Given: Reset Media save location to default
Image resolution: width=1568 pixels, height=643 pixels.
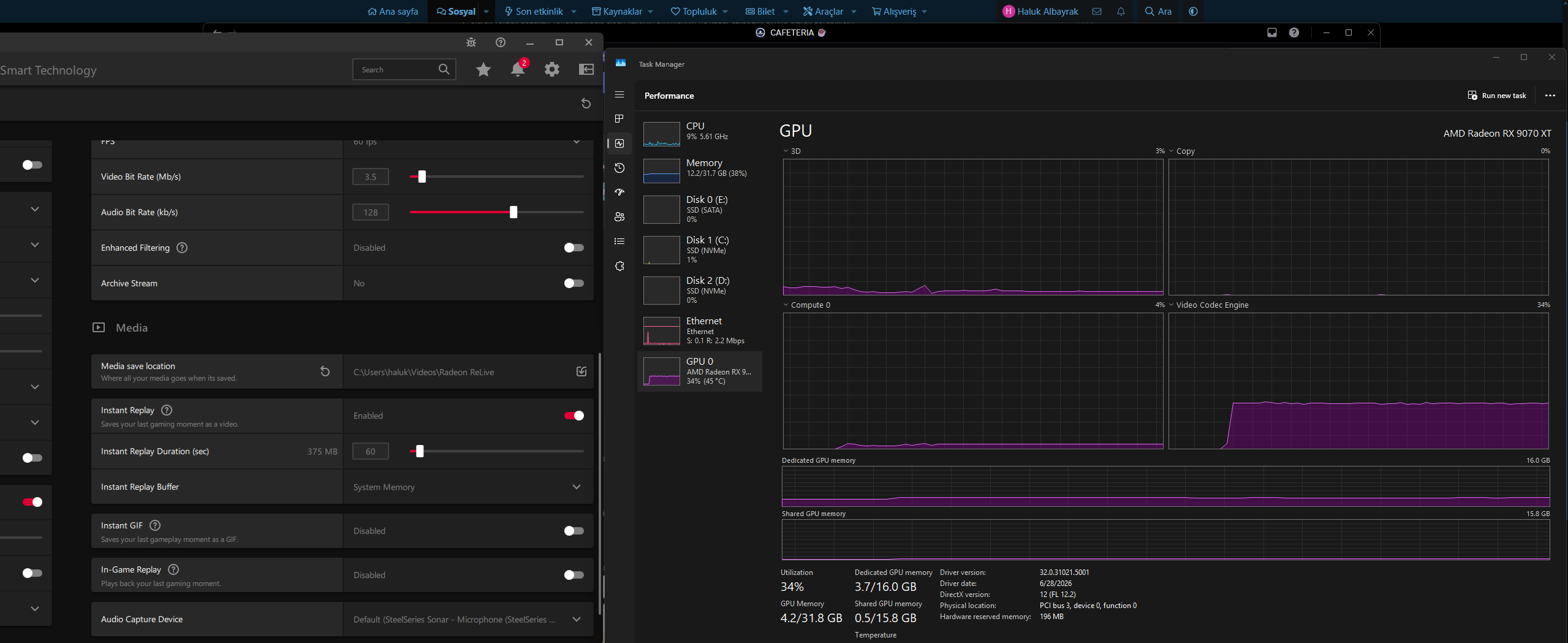Looking at the screenshot, I should point(325,371).
